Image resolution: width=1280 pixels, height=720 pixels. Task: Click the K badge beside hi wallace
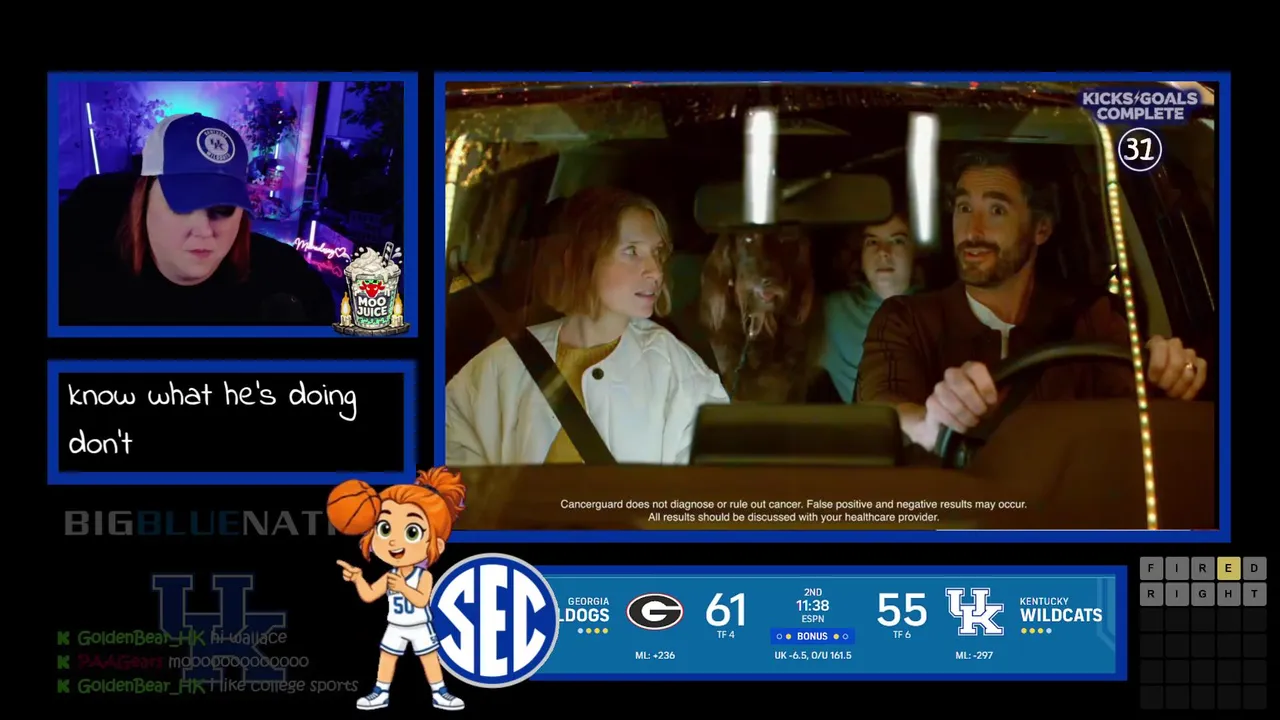(64, 638)
